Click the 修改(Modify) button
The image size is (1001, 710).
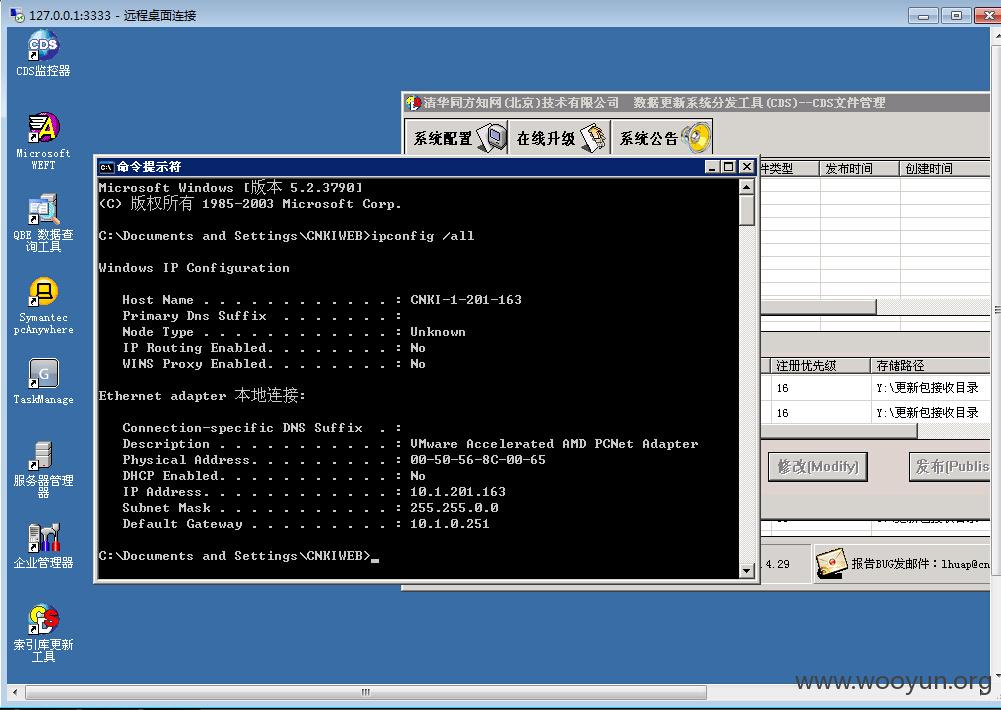click(x=818, y=467)
